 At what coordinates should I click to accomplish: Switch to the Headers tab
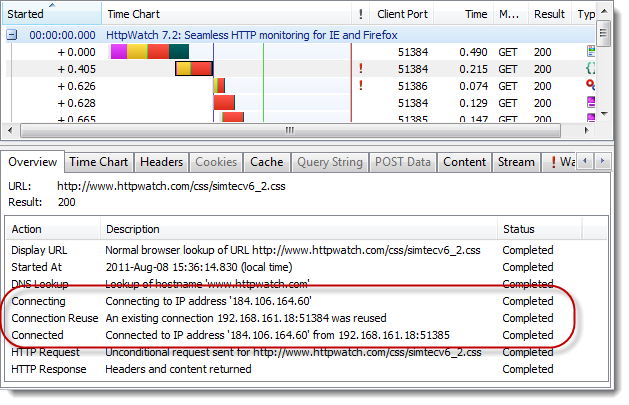click(x=161, y=162)
